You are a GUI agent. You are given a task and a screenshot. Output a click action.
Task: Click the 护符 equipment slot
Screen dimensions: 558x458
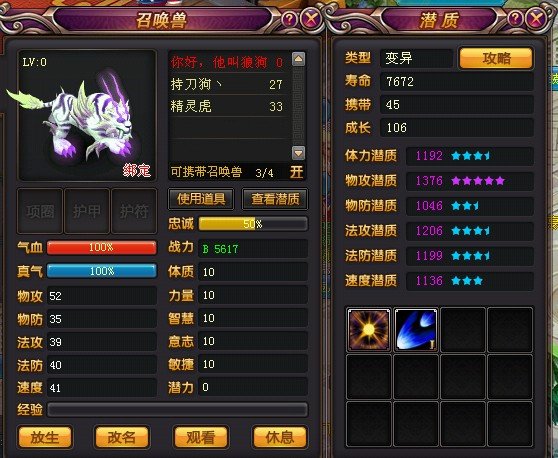coord(134,211)
